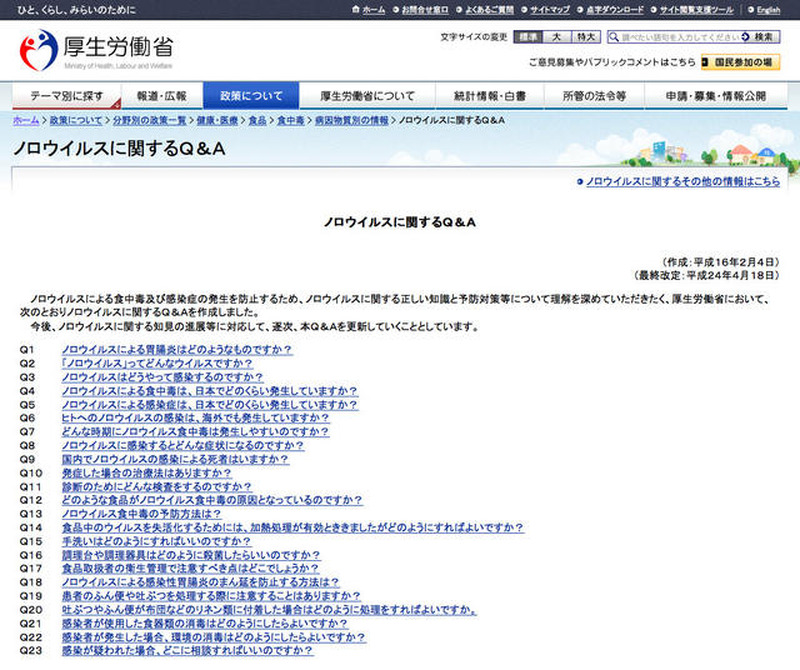Expand the テーマ別に探す menu
This screenshot has height=670, width=800.
[x=67, y=97]
